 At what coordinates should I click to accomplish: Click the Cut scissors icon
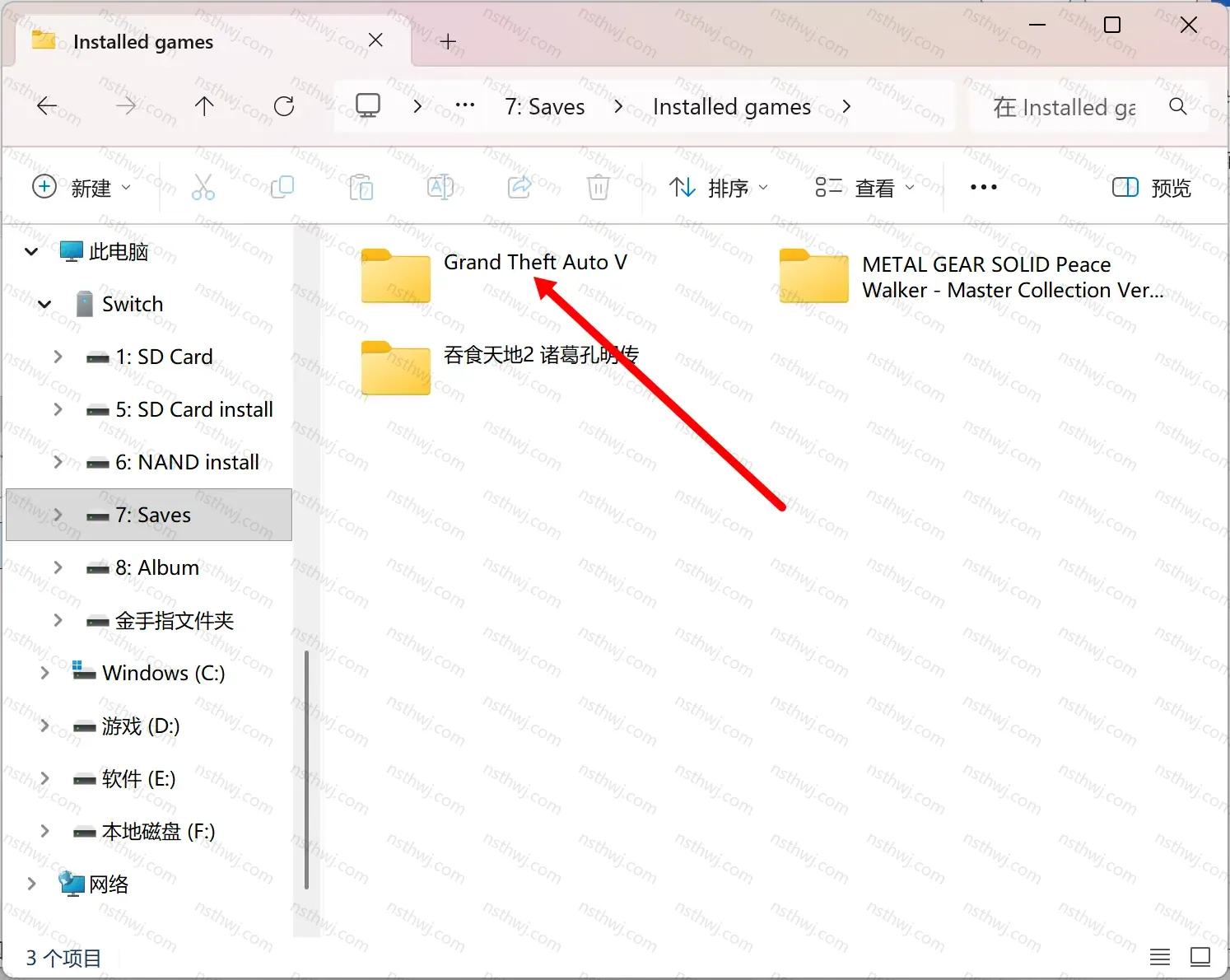tap(203, 188)
